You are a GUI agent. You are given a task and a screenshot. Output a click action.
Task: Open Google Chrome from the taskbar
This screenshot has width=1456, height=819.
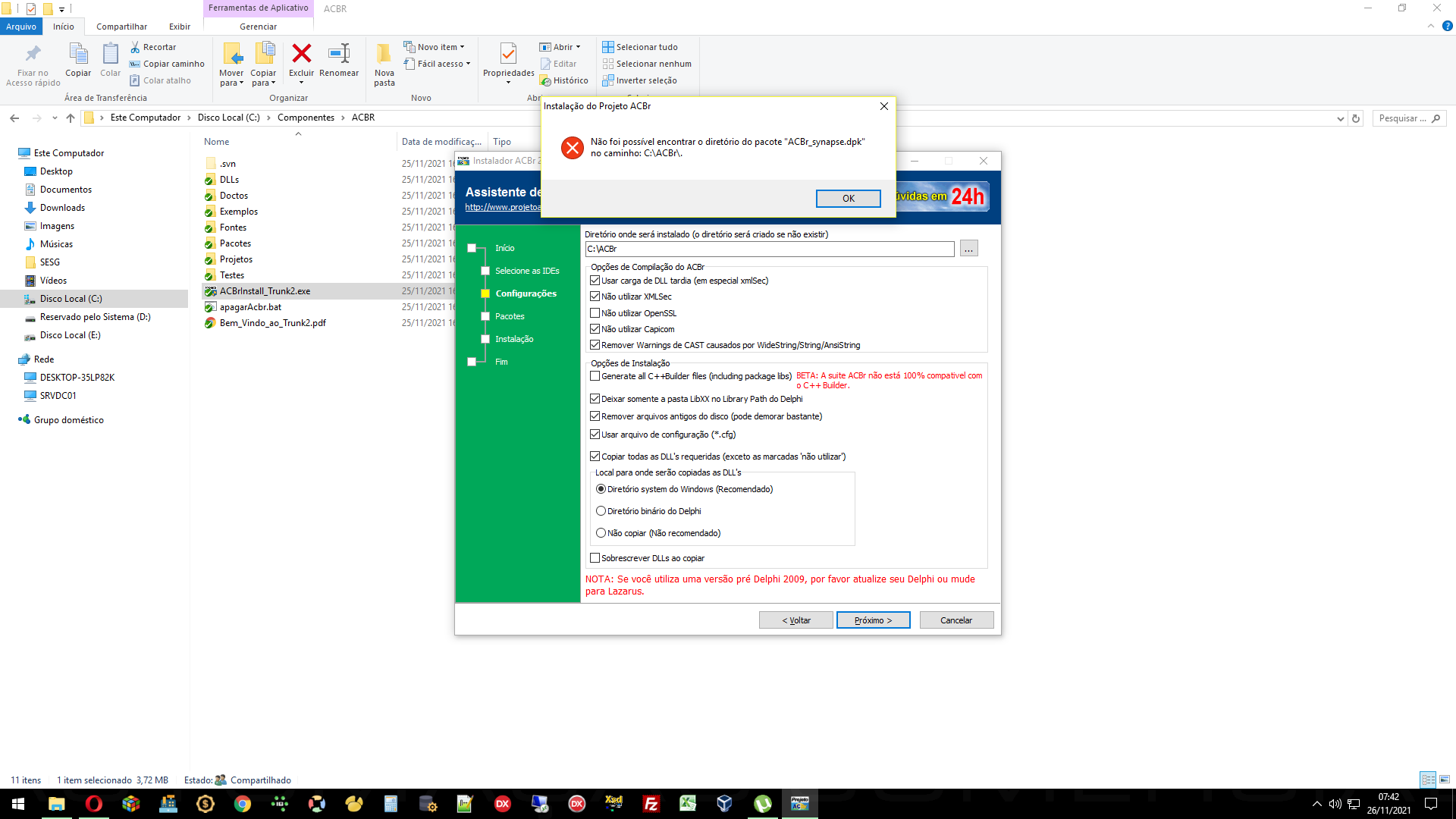(243, 804)
